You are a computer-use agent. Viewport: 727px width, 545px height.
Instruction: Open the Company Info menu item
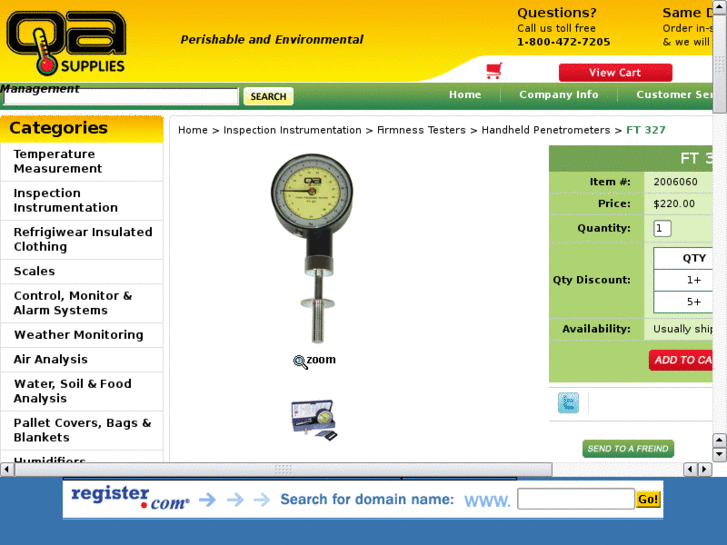[559, 95]
